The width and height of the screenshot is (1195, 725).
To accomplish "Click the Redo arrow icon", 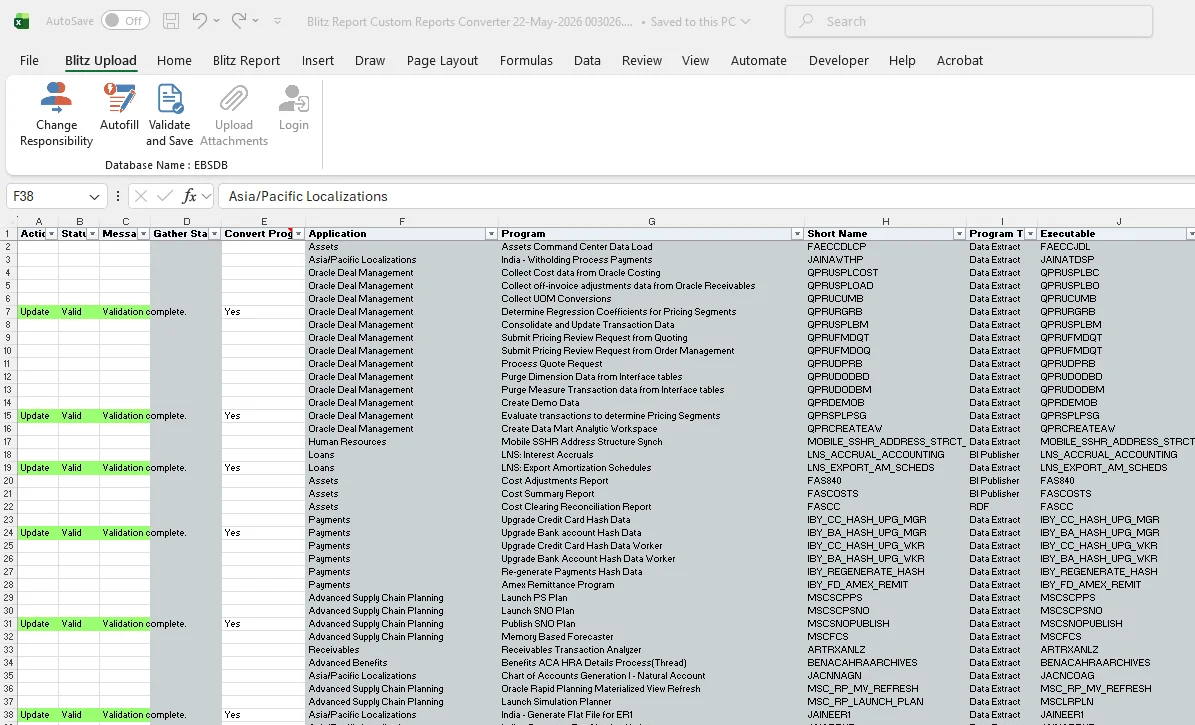I will point(239,21).
